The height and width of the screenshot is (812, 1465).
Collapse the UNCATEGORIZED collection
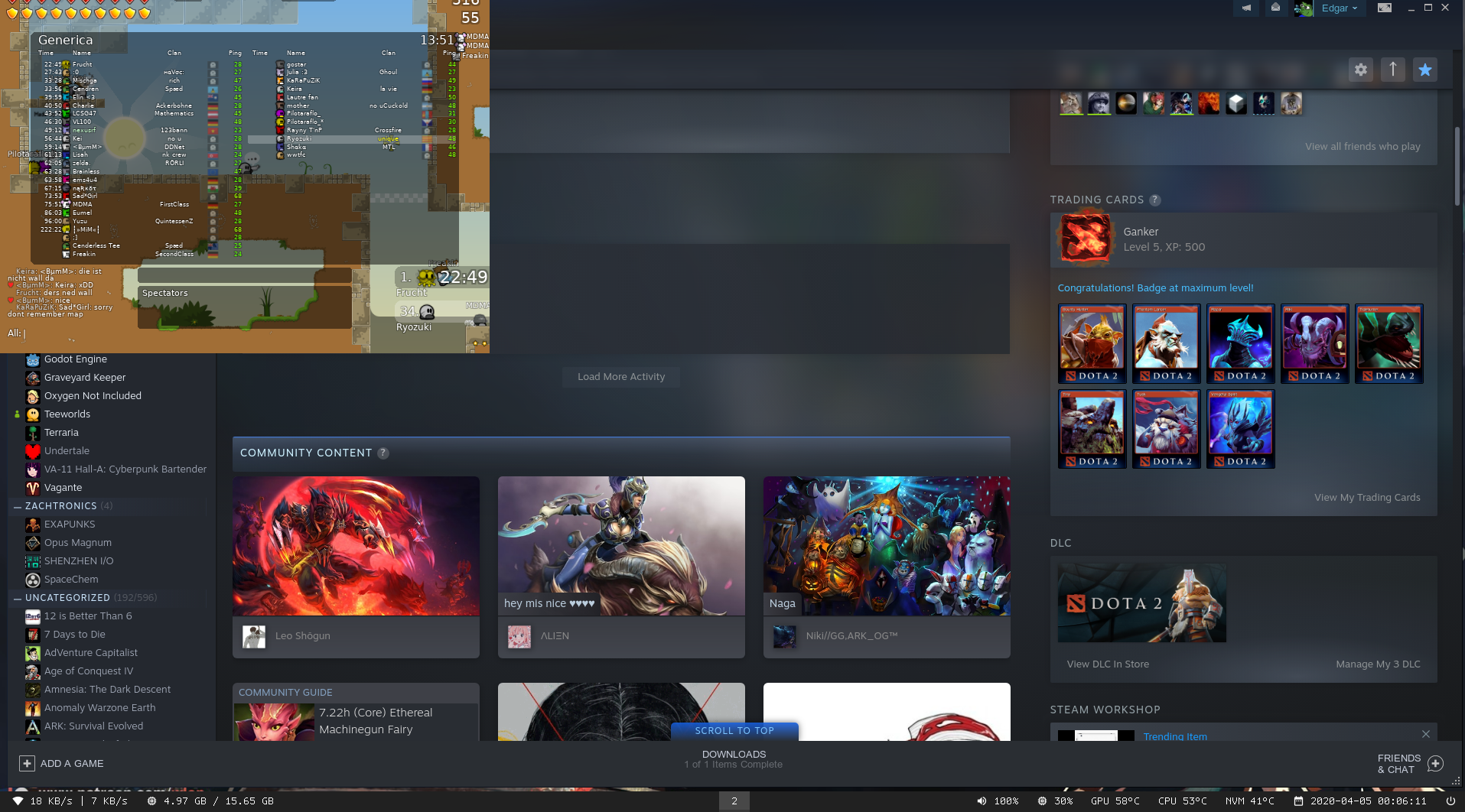point(17,598)
